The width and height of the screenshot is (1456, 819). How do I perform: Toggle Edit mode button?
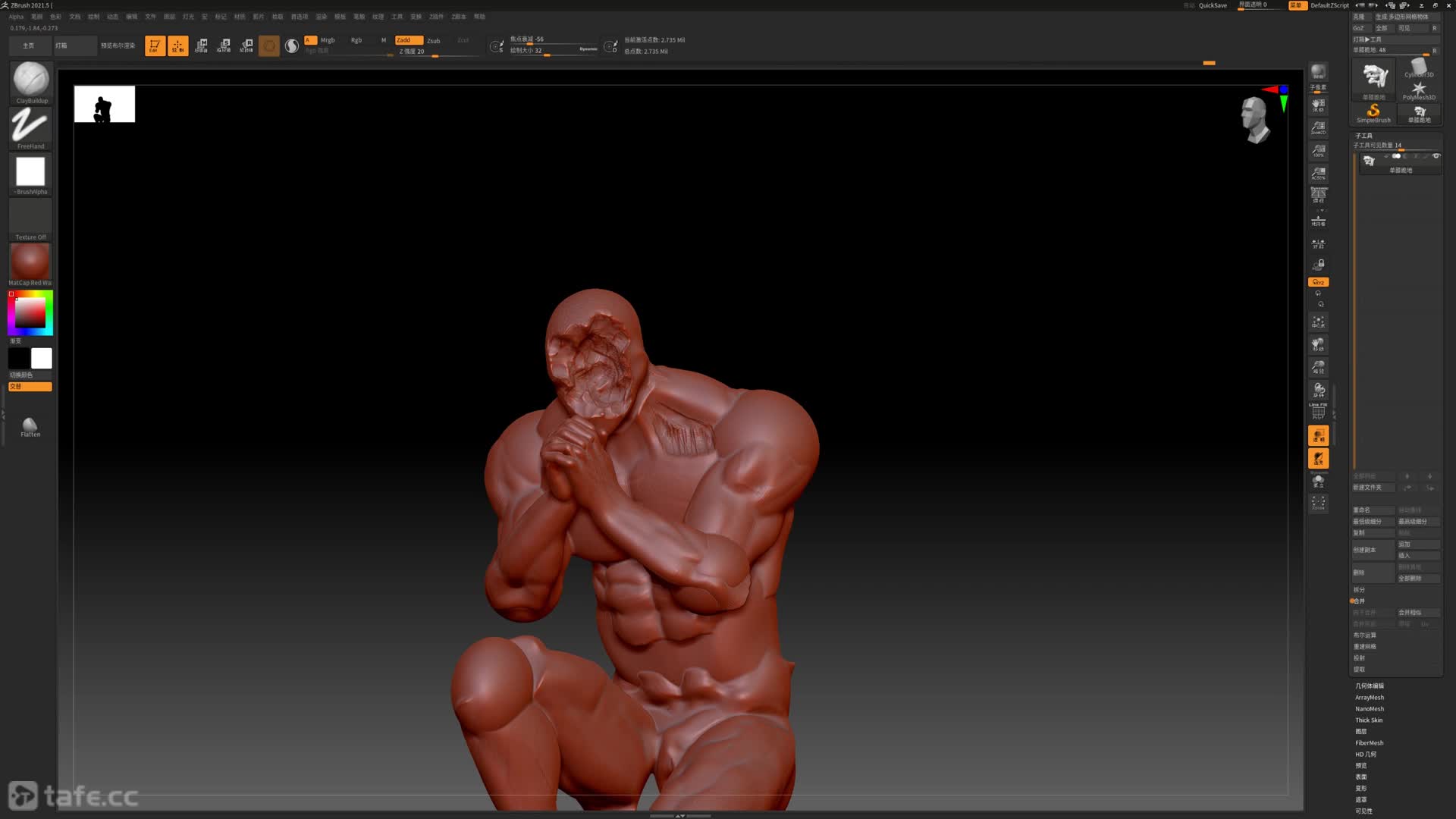(155, 45)
